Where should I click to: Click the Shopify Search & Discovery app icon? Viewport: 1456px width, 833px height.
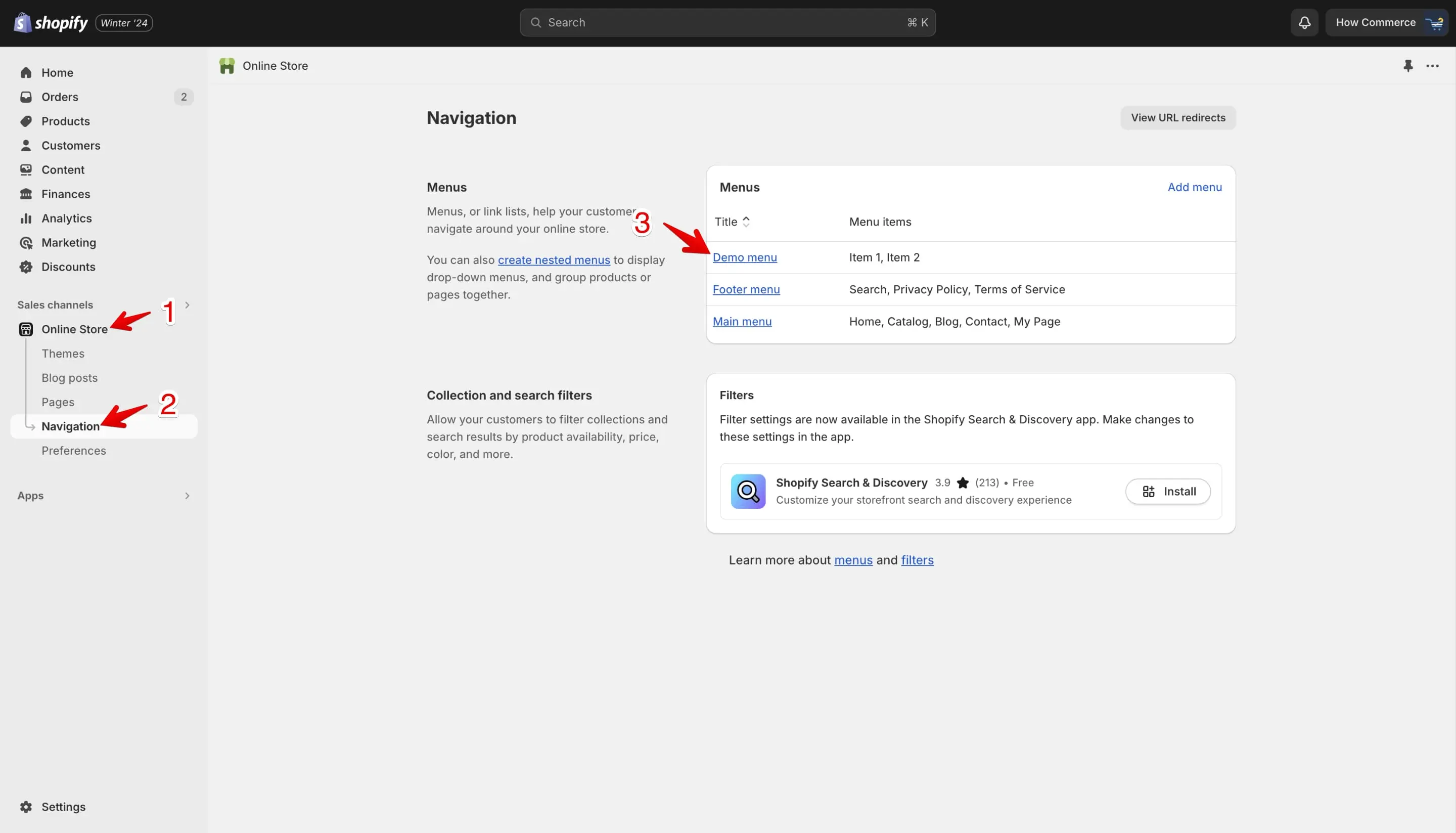[x=748, y=491]
